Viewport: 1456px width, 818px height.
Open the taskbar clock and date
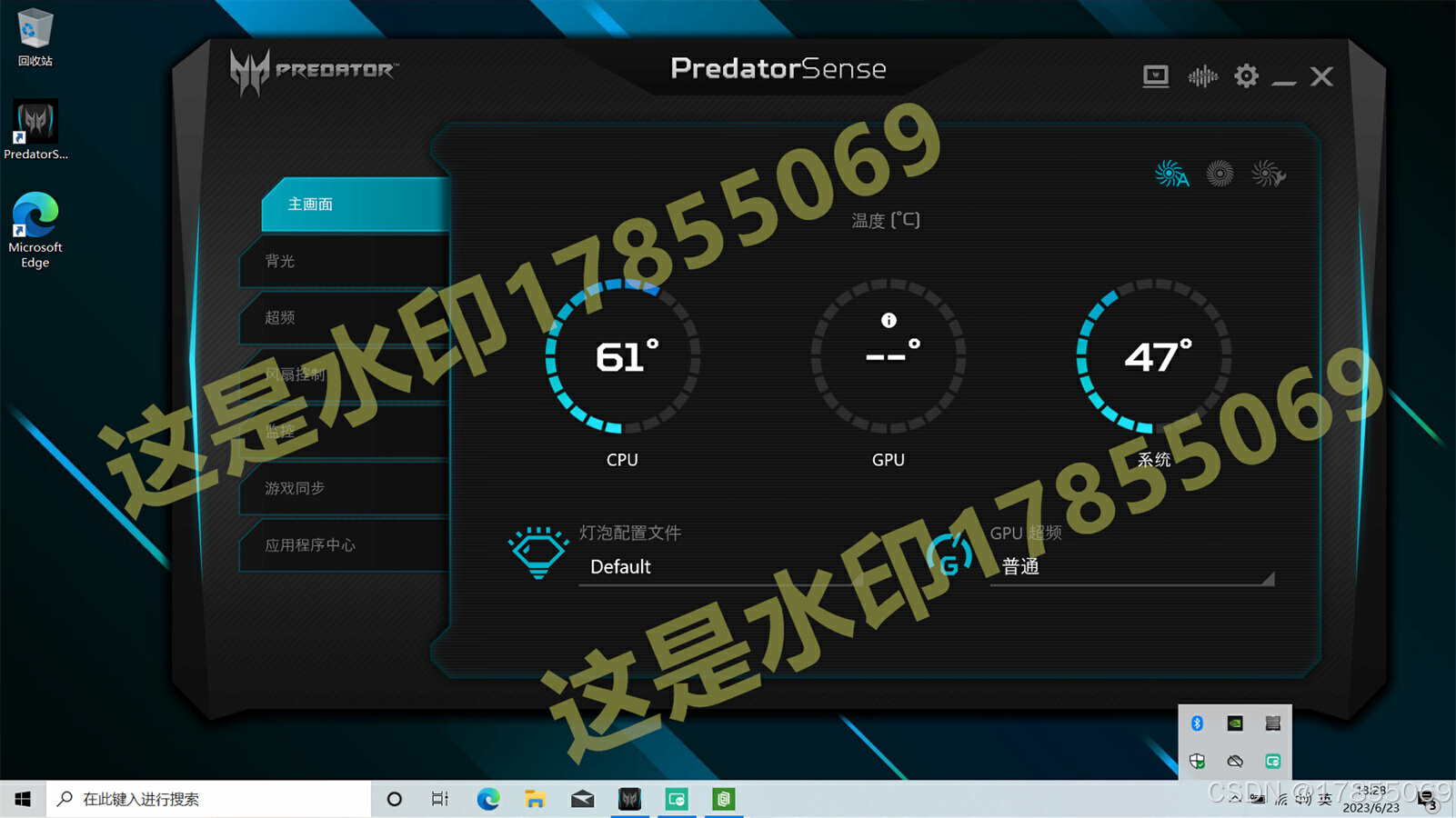(x=1371, y=799)
